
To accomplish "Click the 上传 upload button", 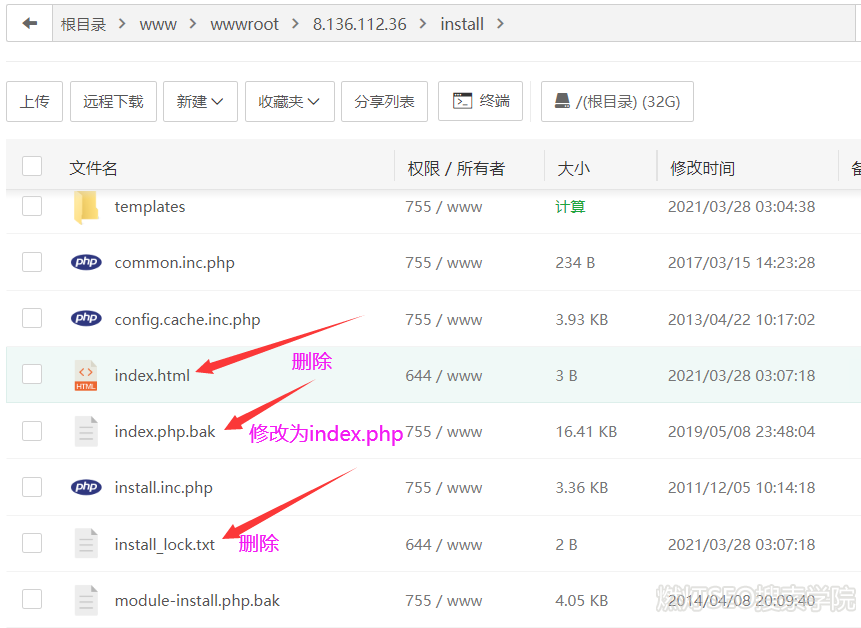I will (35, 102).
